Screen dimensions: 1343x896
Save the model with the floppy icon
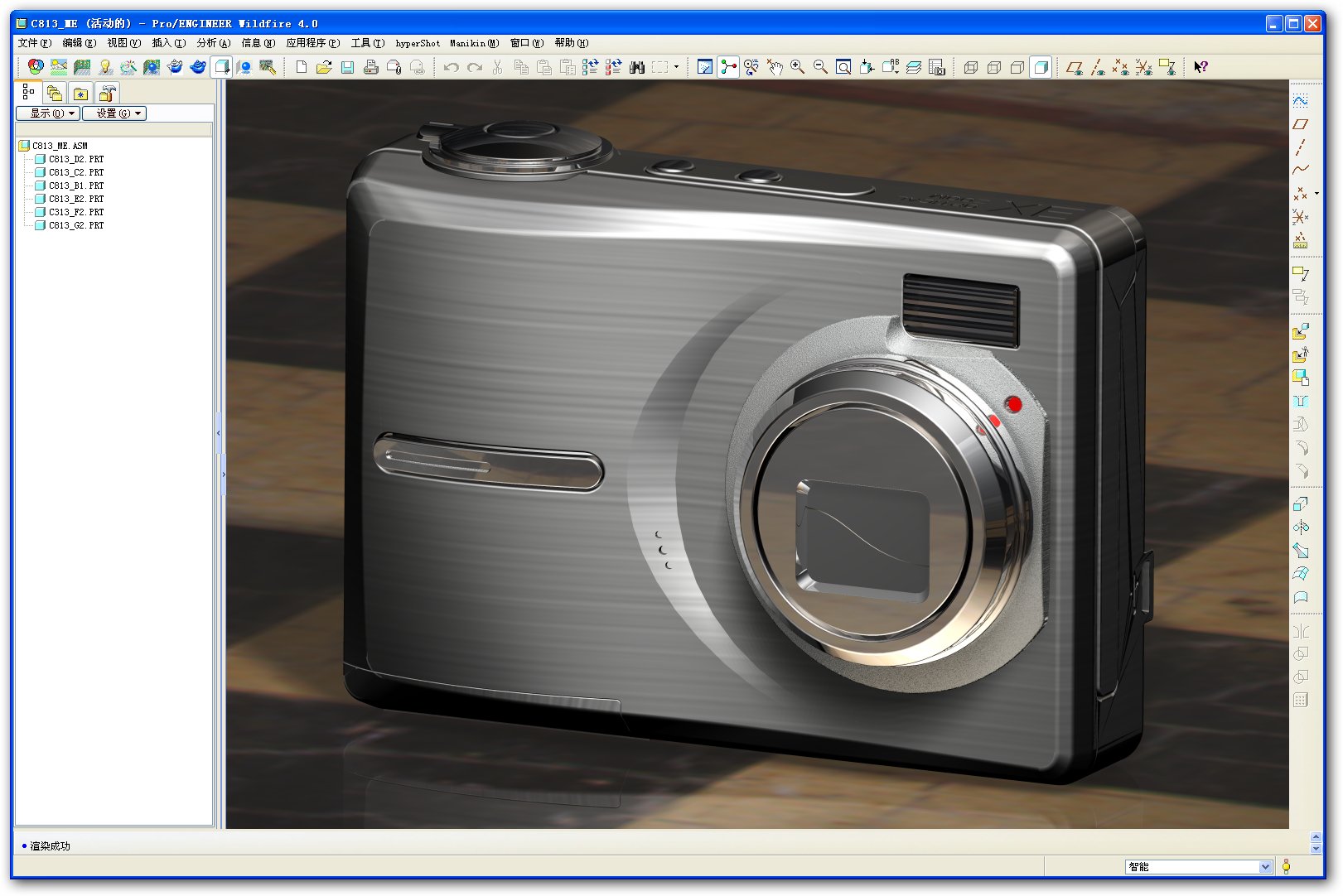pos(348,67)
